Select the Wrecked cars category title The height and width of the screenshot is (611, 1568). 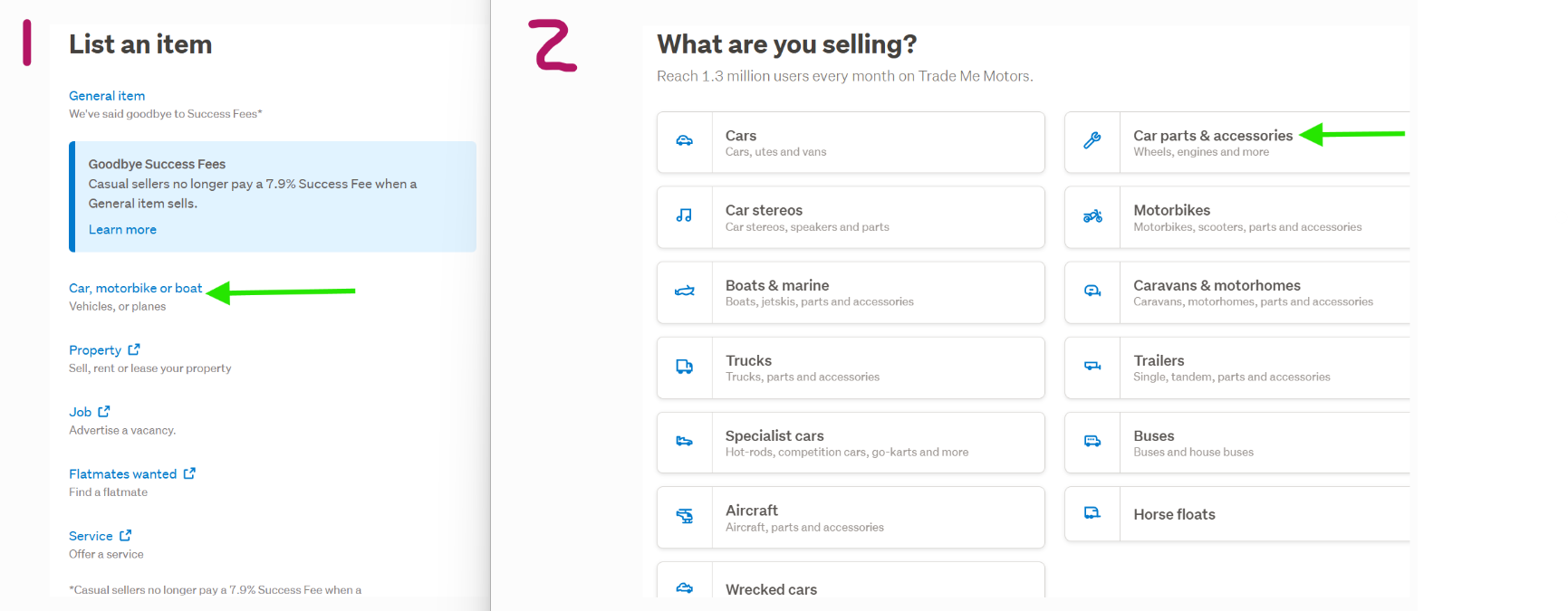click(771, 589)
